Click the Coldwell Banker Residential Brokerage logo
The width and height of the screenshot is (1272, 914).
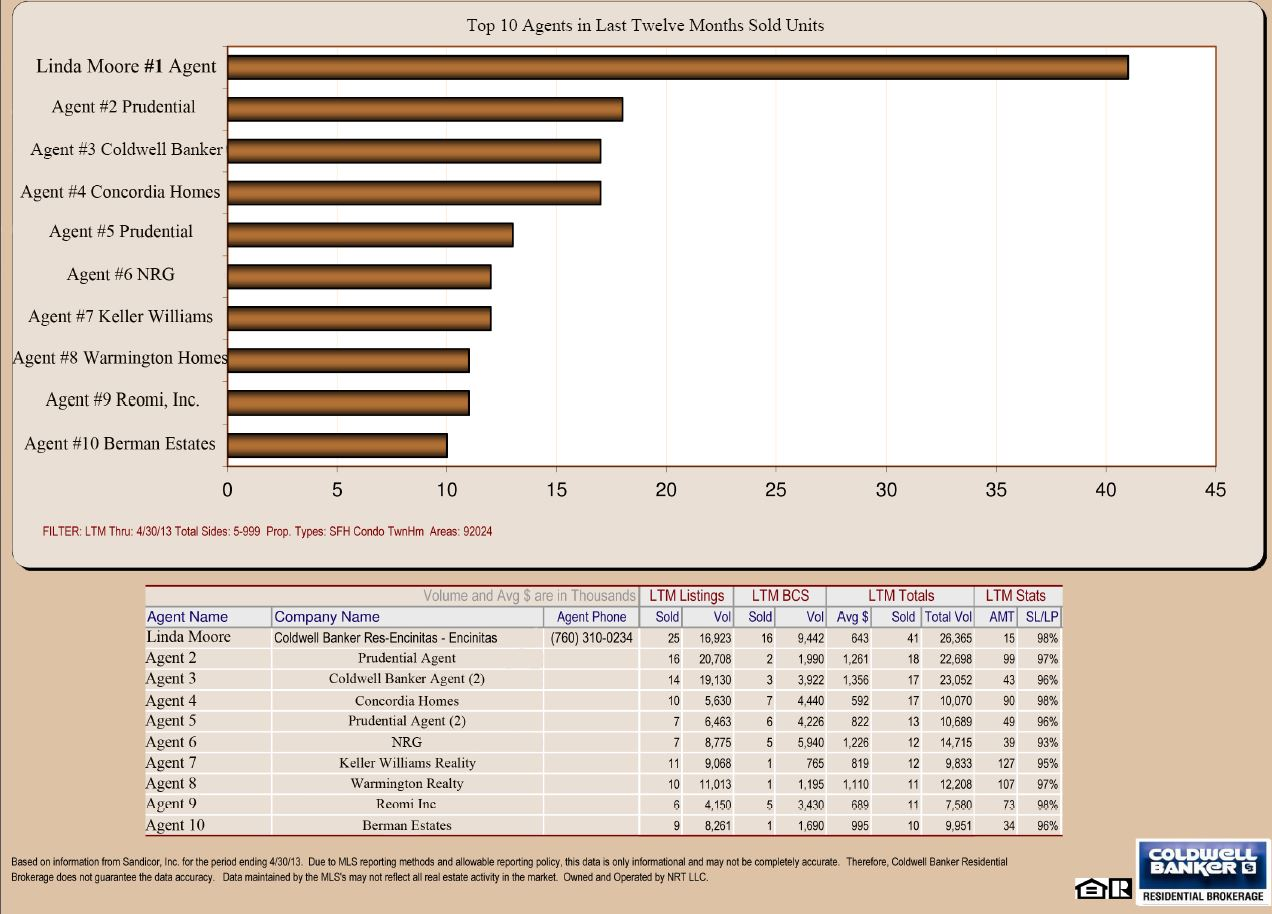(x=1203, y=872)
